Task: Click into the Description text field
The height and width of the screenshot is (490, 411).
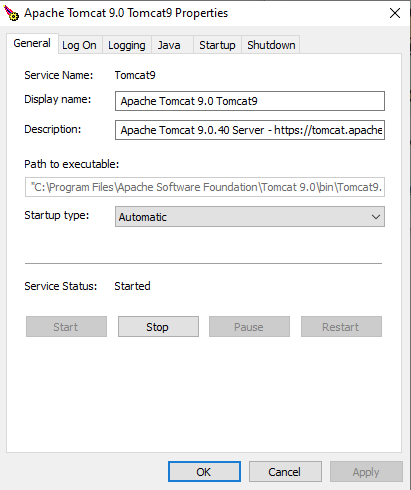Action: pyautogui.click(x=250, y=130)
